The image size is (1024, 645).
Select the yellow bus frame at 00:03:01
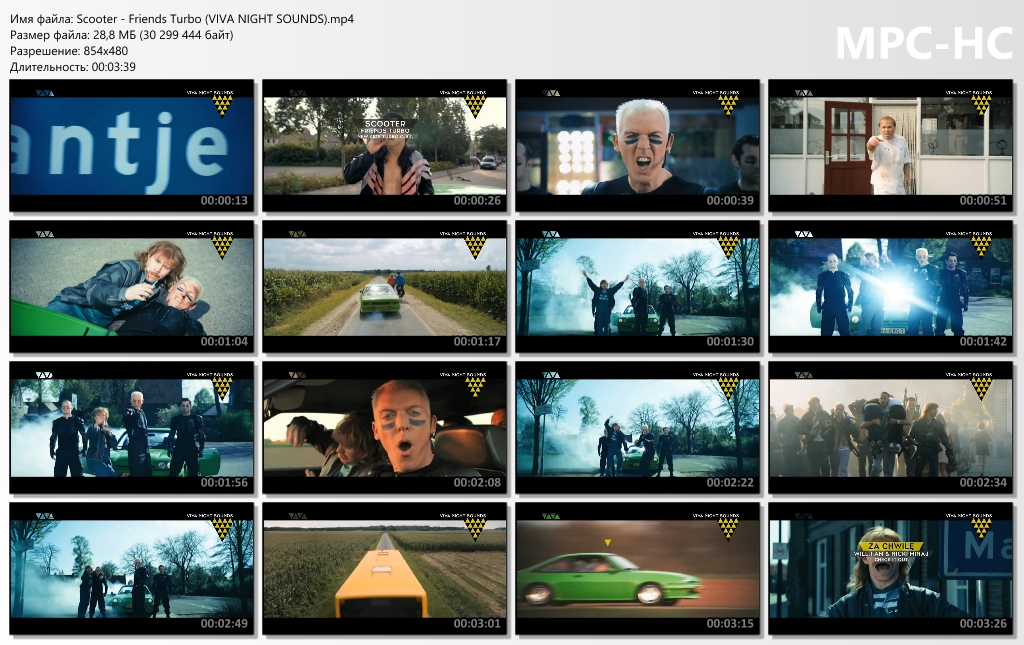pyautogui.click(x=385, y=569)
